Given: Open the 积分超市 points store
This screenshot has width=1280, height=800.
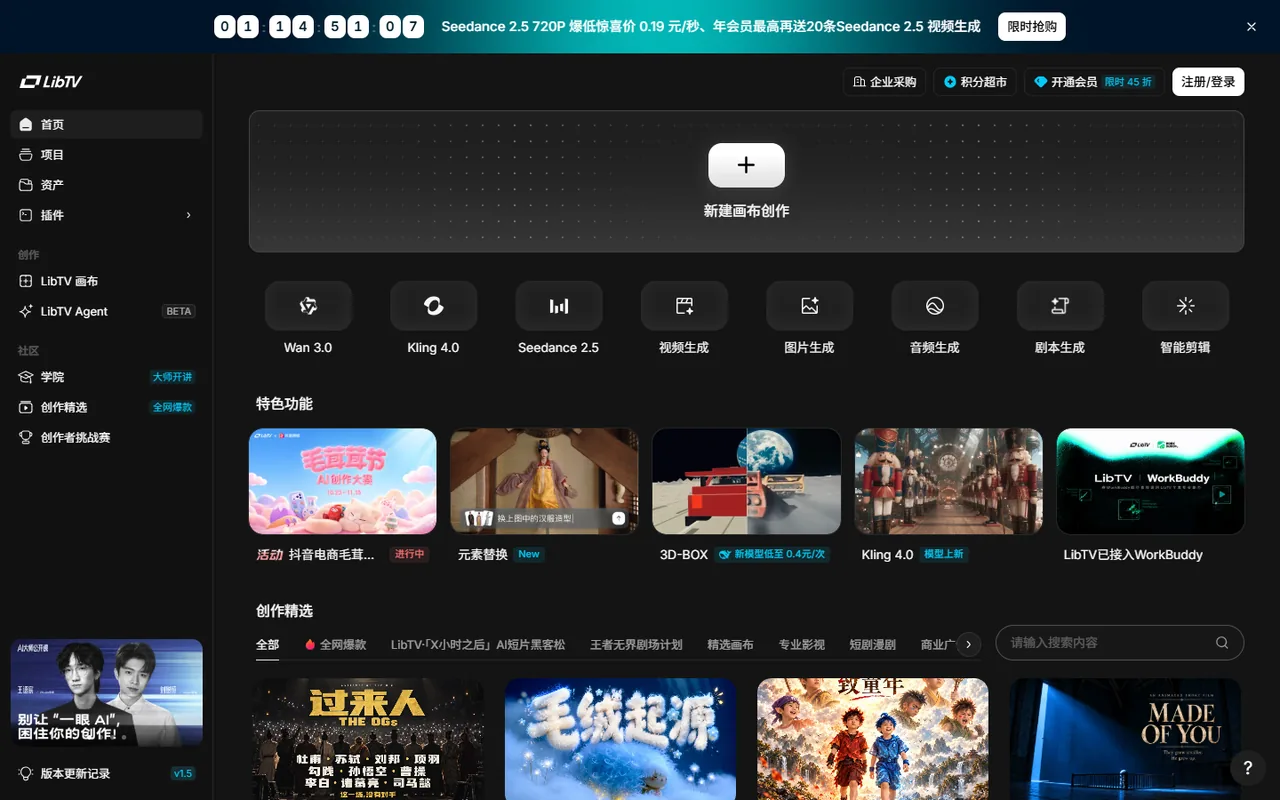Looking at the screenshot, I should pyautogui.click(x=976, y=82).
